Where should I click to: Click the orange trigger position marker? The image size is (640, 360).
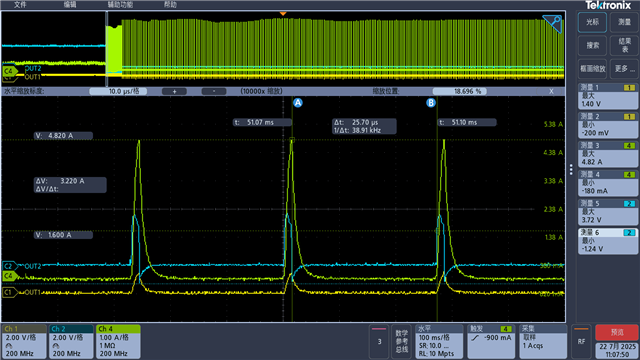[283, 14]
